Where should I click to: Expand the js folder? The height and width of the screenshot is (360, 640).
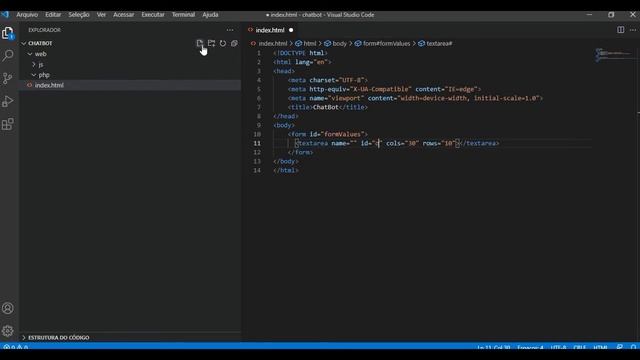tap(34, 64)
